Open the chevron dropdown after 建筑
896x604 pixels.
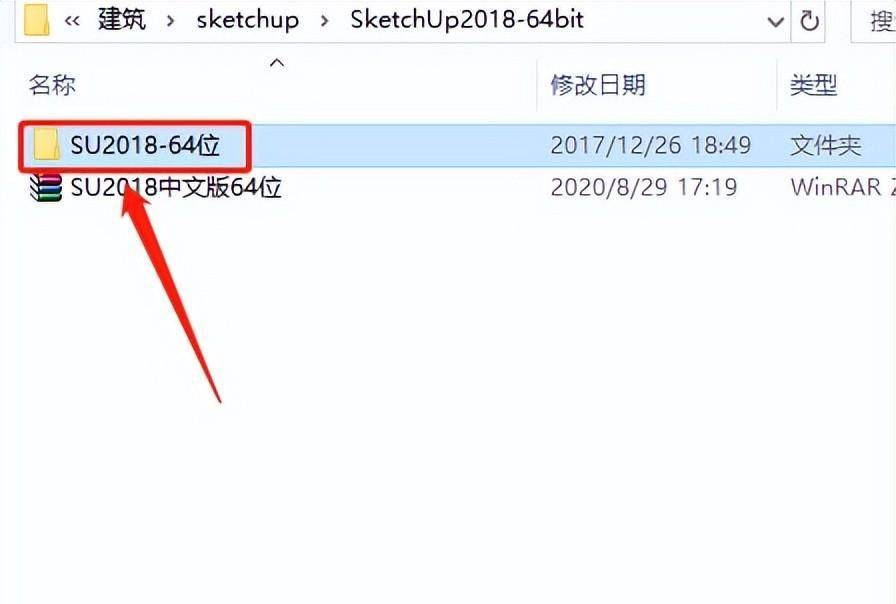170,21
